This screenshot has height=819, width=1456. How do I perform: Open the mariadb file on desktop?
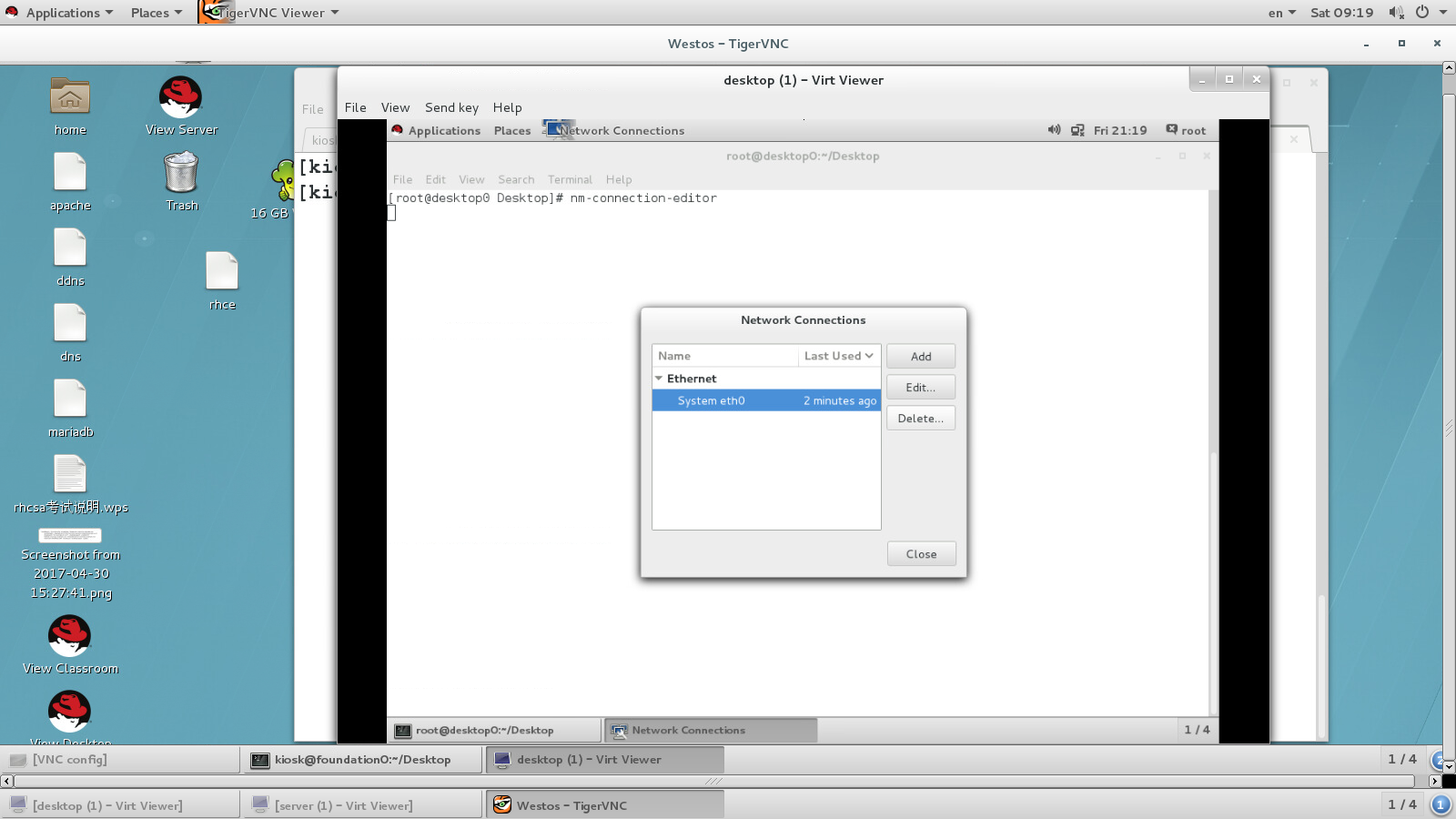pos(70,399)
